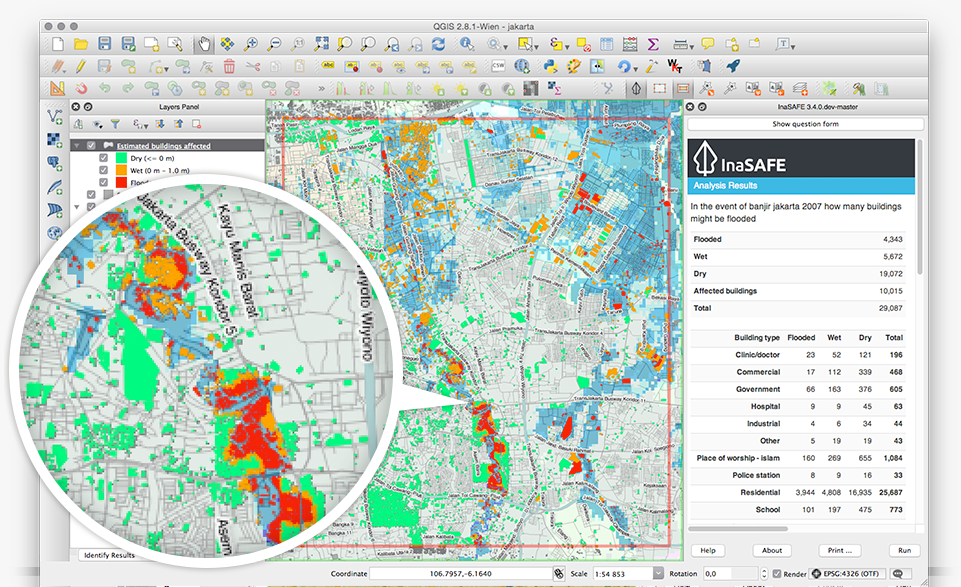The height and width of the screenshot is (587, 961).
Task: Refresh the map canvas
Action: pyautogui.click(x=438, y=44)
